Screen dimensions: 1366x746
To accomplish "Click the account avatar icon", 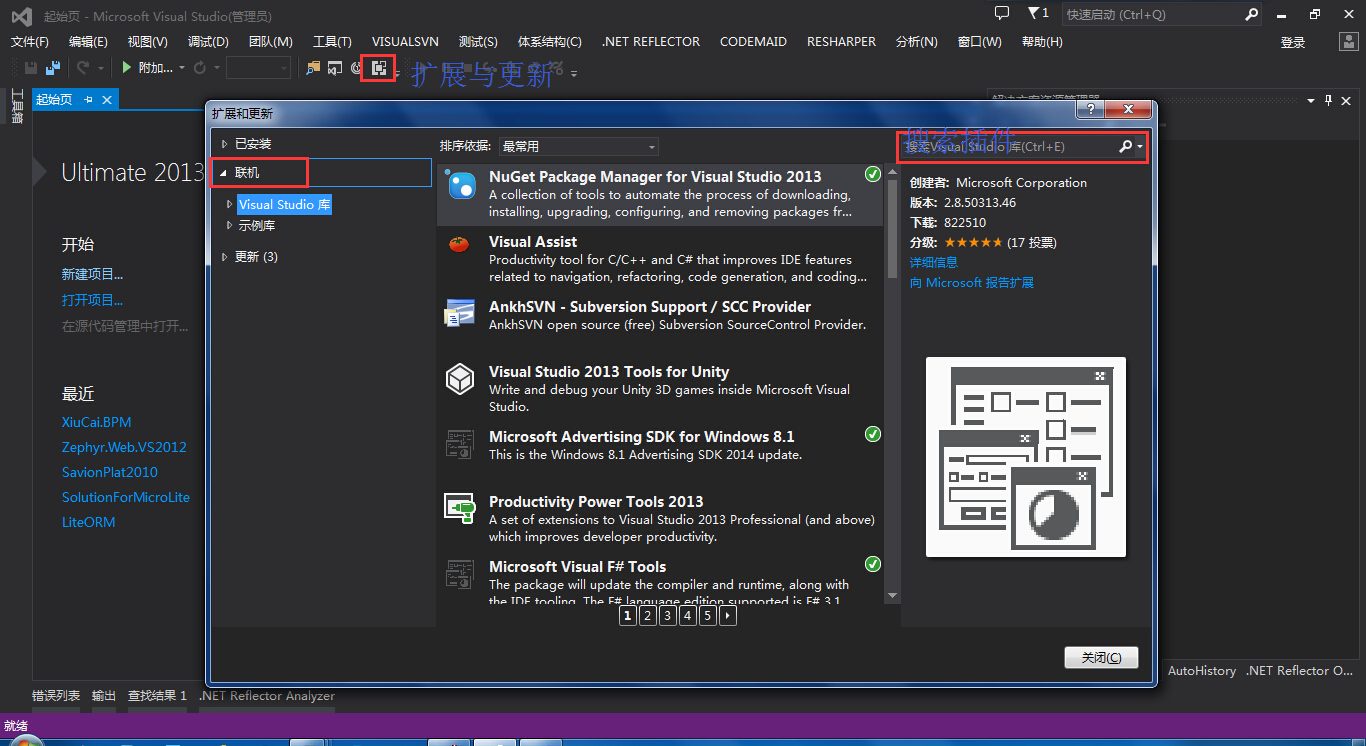I will tap(1349, 42).
